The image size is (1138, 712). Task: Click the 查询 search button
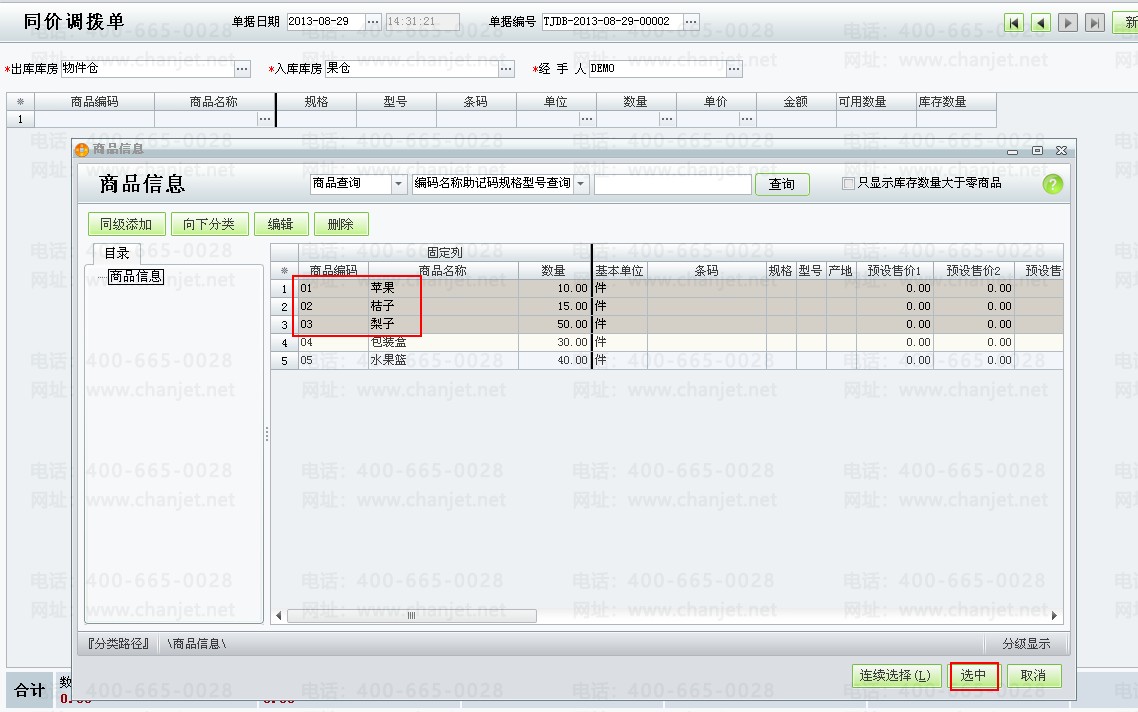point(782,184)
